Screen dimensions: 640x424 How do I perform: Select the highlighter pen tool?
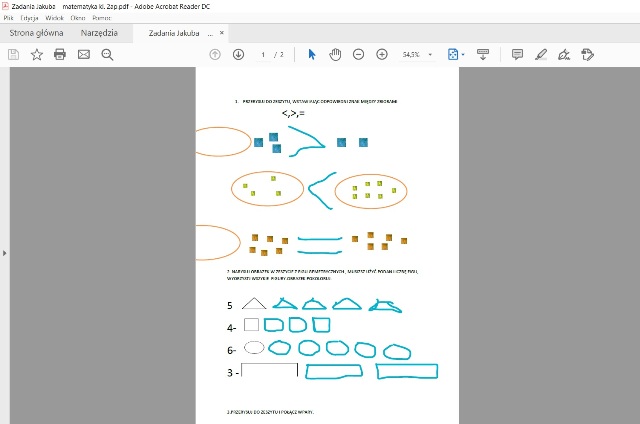click(541, 54)
